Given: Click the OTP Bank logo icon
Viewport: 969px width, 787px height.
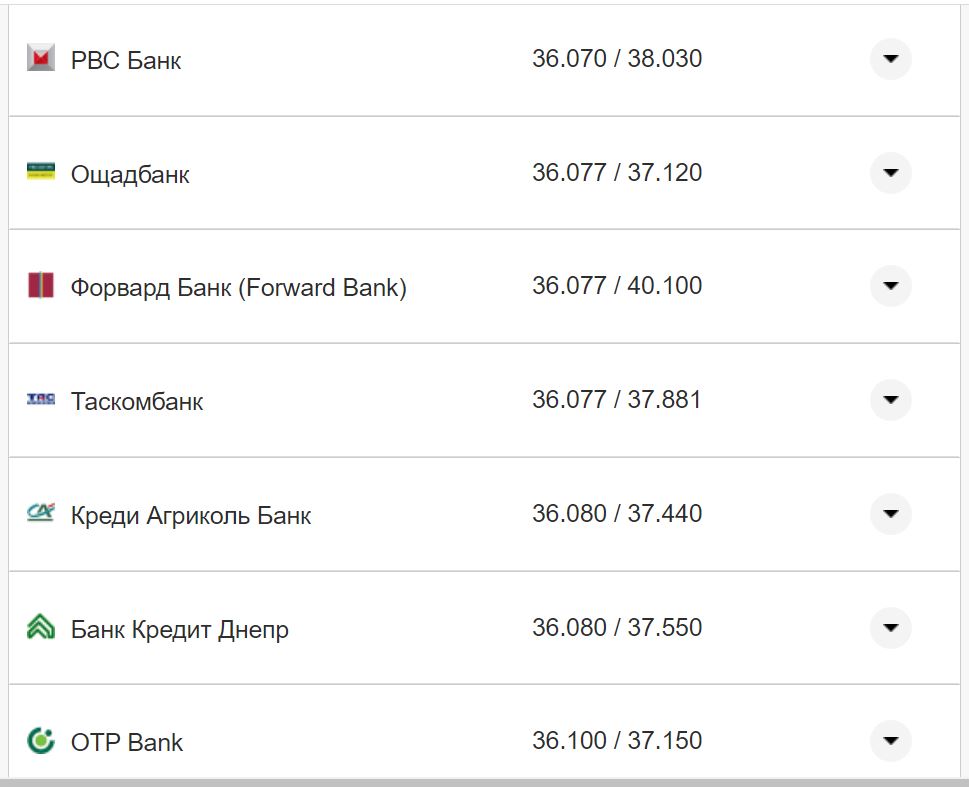Looking at the screenshot, I should pos(40,742).
